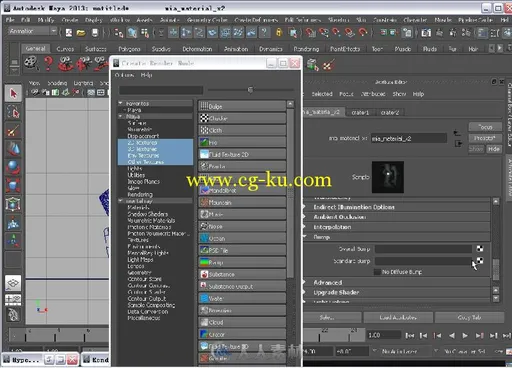
Task: Switch to the Polygons shelf tab
Action: pos(129,49)
